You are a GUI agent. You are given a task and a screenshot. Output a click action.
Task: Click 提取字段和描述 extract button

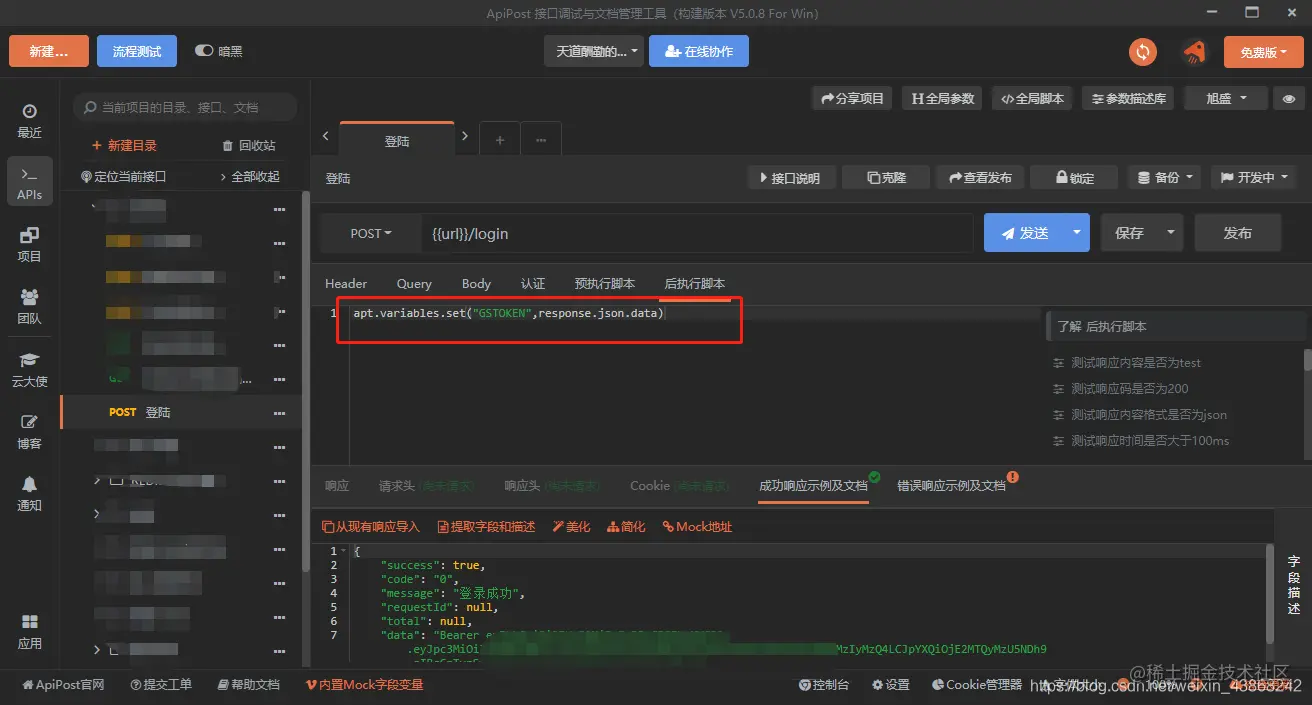tap(487, 526)
